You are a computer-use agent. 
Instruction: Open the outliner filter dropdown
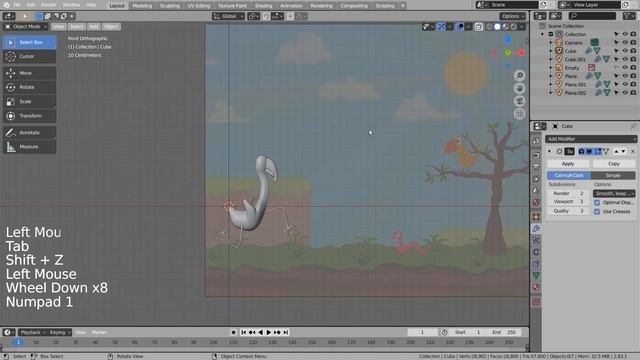(x=629, y=16)
